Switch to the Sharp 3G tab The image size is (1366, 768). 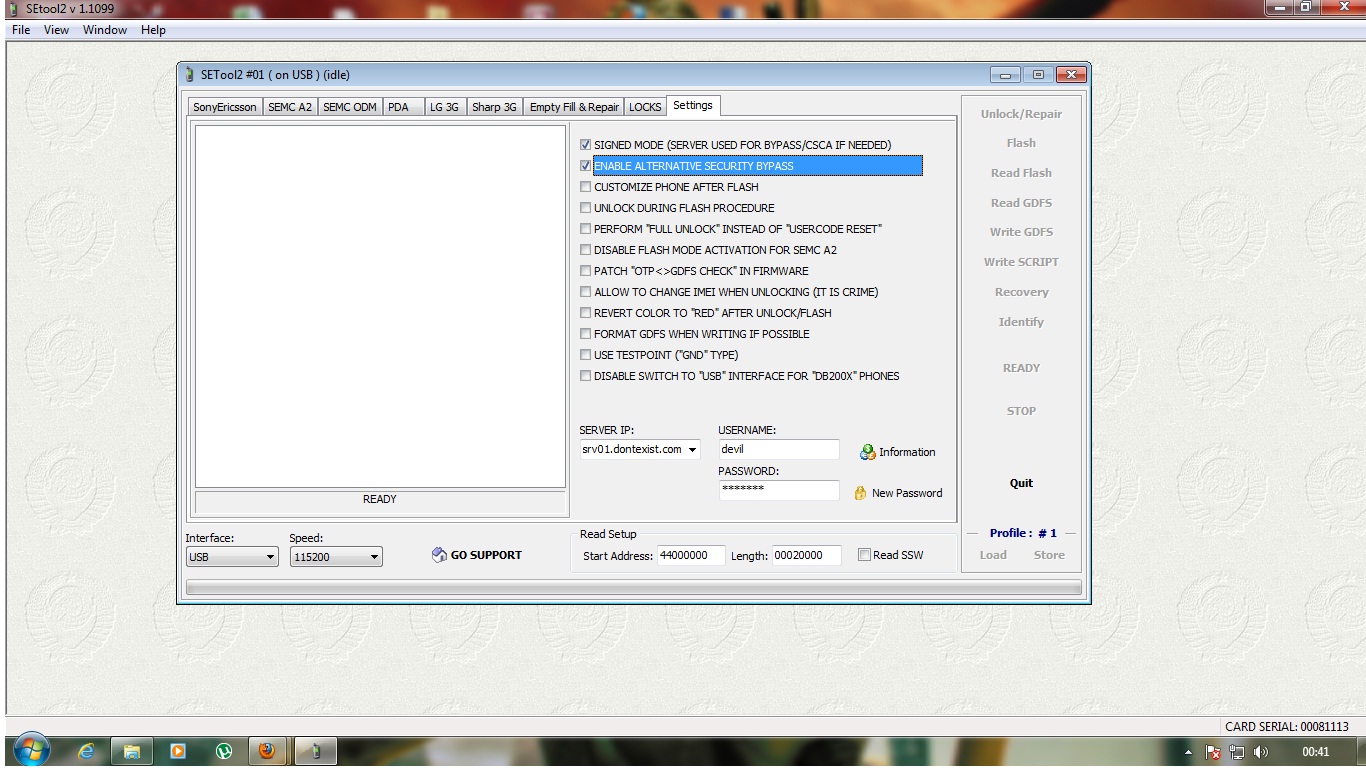[x=494, y=107]
